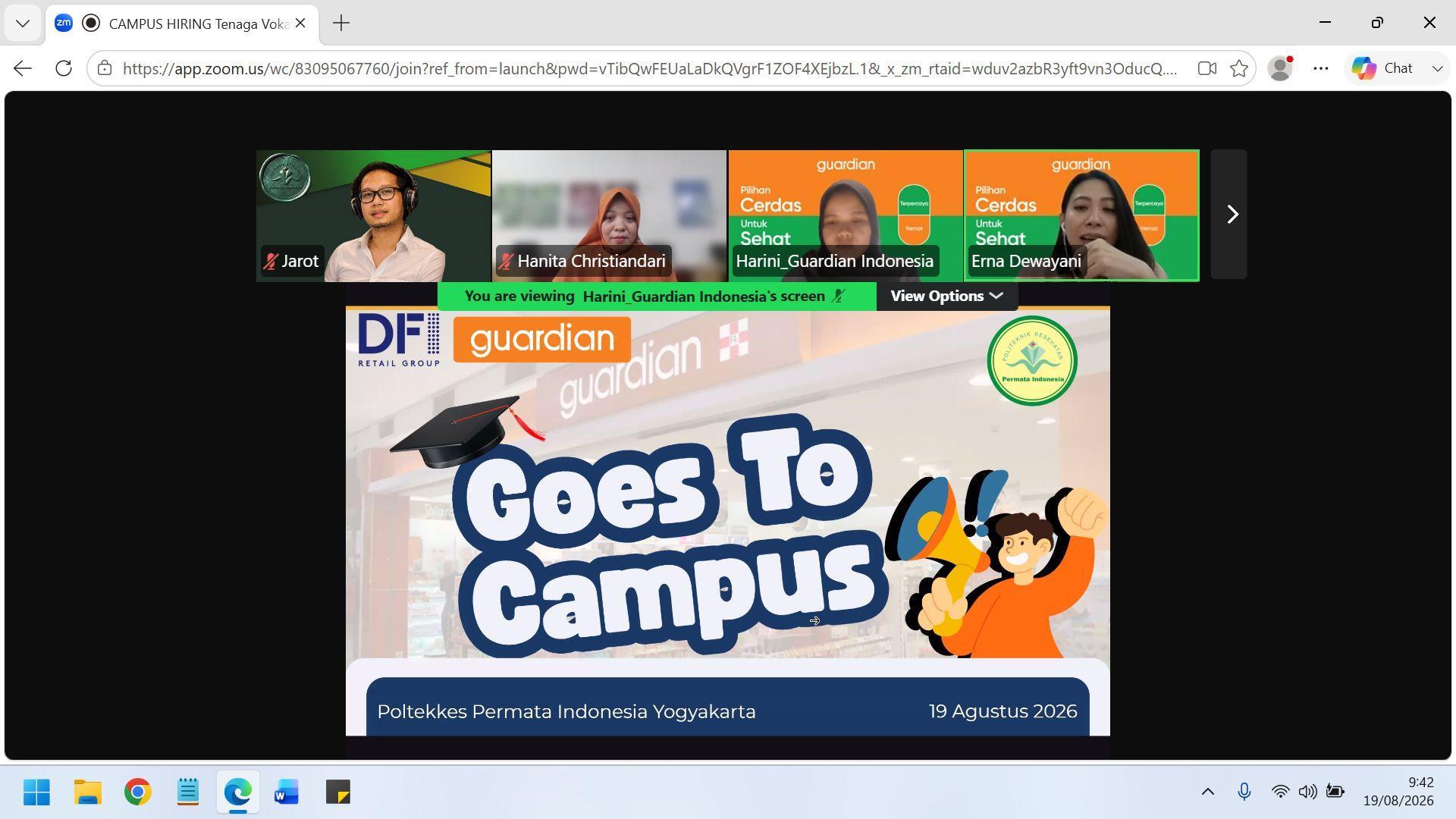The image size is (1456, 819).
Task: Open the View Options dropdown
Action: 946,297
